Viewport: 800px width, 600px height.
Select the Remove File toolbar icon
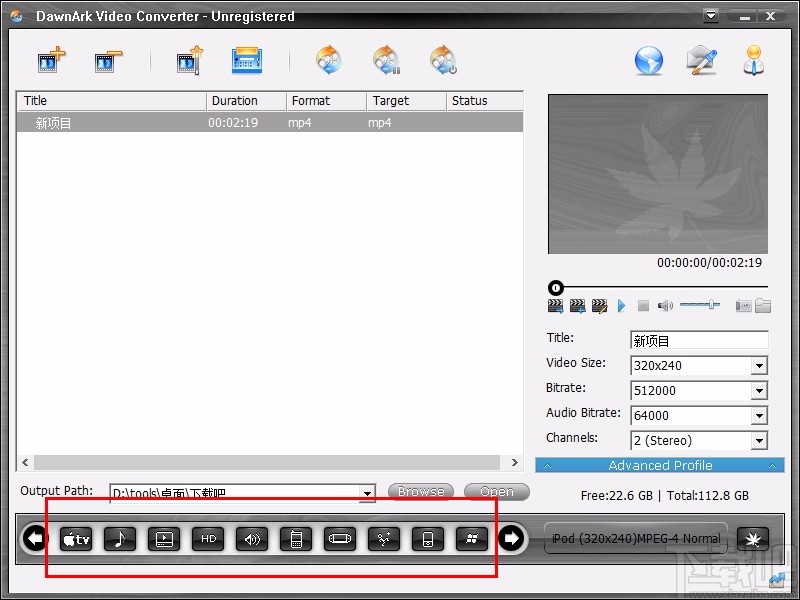(108, 60)
